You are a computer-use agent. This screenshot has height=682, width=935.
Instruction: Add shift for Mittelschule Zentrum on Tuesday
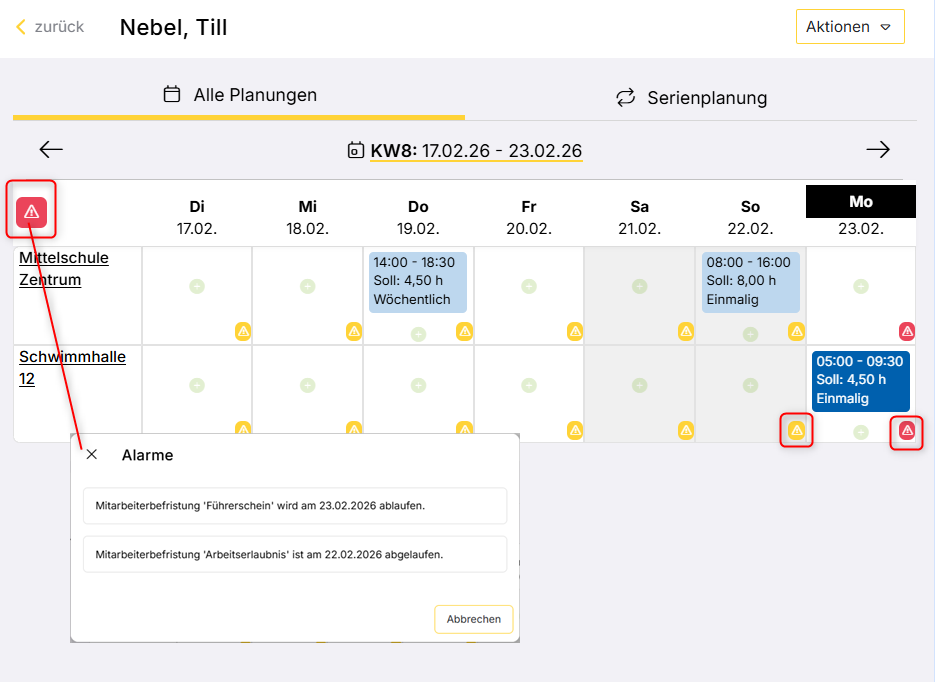(197, 286)
